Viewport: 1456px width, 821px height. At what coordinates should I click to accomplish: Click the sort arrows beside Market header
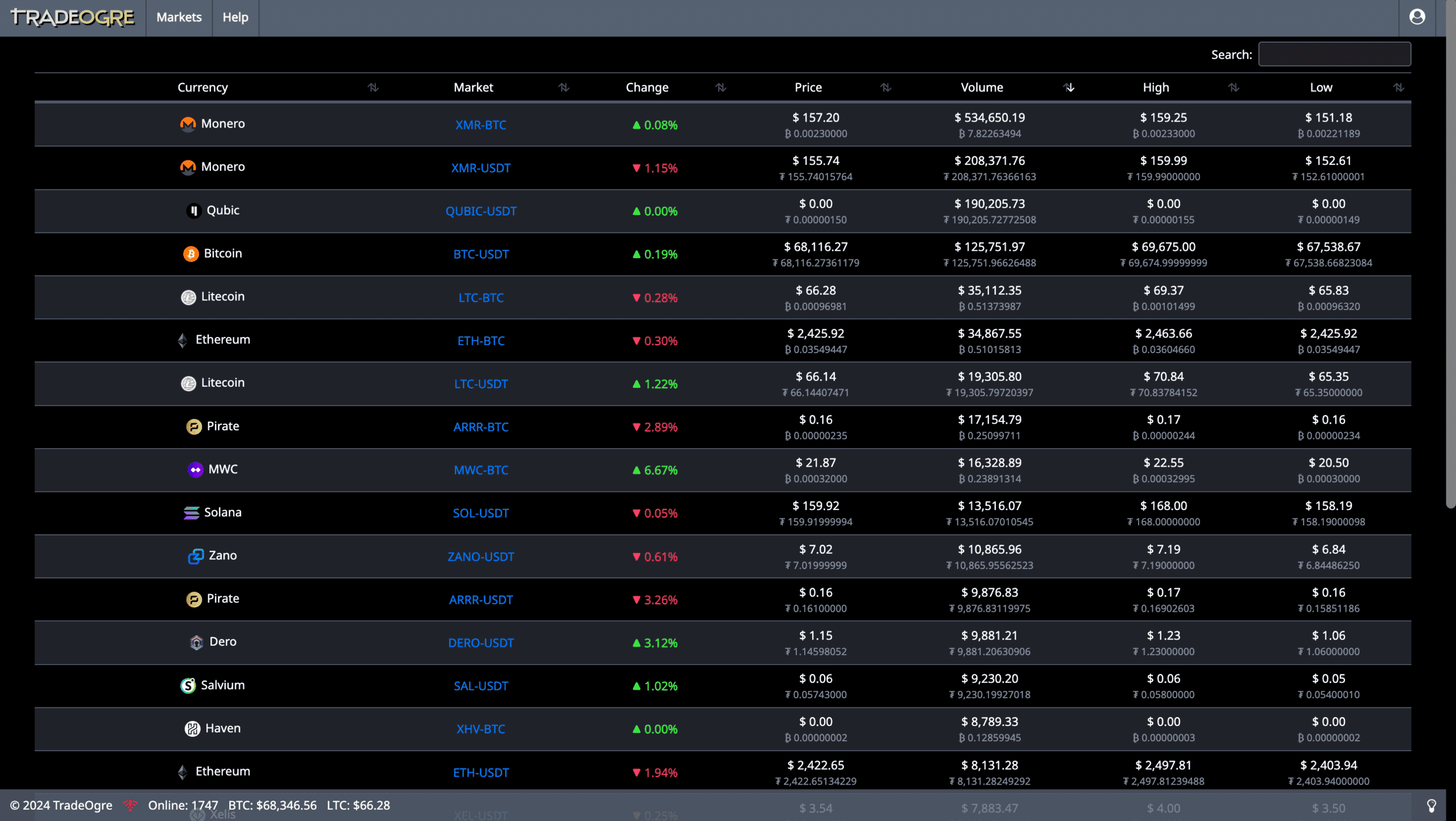pos(564,88)
